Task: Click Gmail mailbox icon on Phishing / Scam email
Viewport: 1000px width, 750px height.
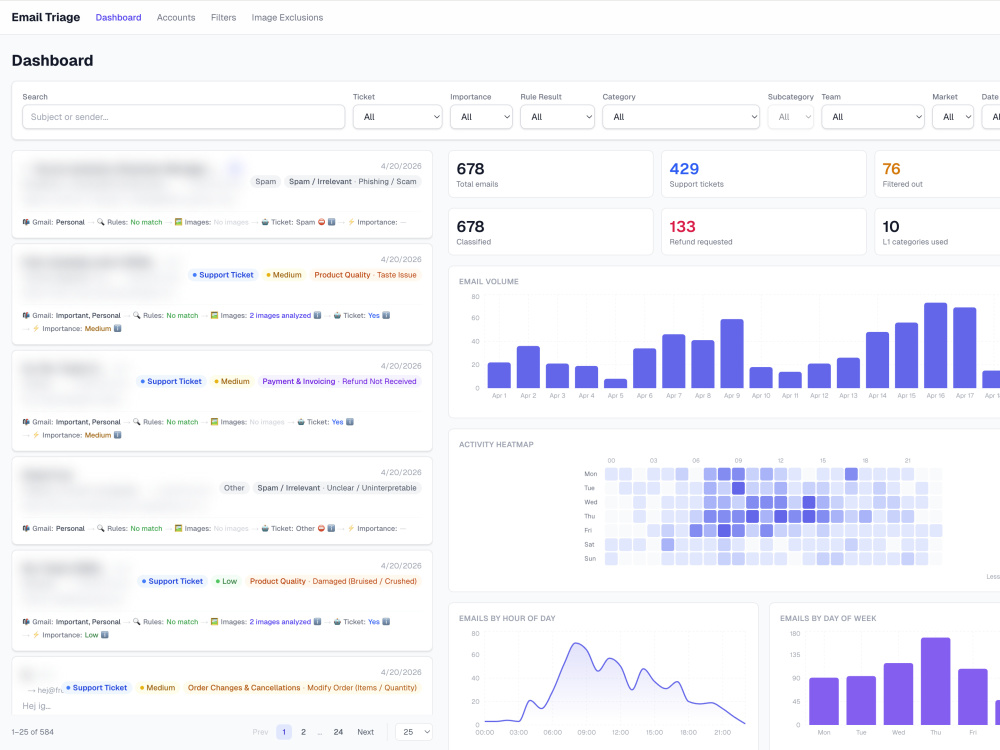Action: click(x=26, y=222)
